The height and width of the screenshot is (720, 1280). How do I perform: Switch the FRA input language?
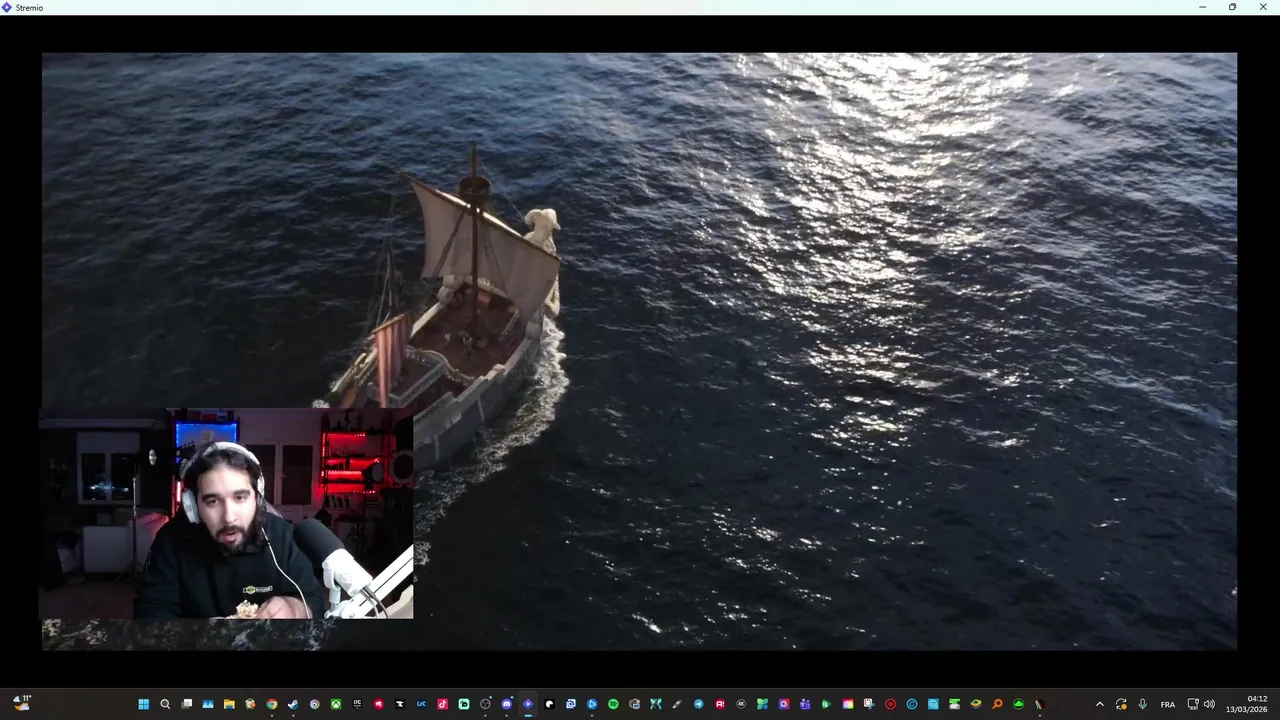coord(1168,704)
